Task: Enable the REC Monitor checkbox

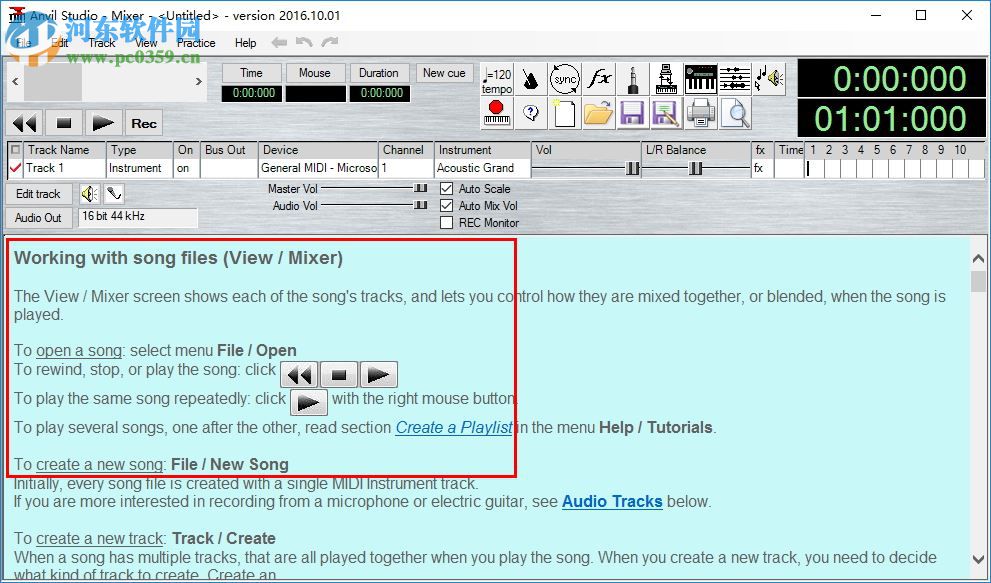Action: point(447,223)
